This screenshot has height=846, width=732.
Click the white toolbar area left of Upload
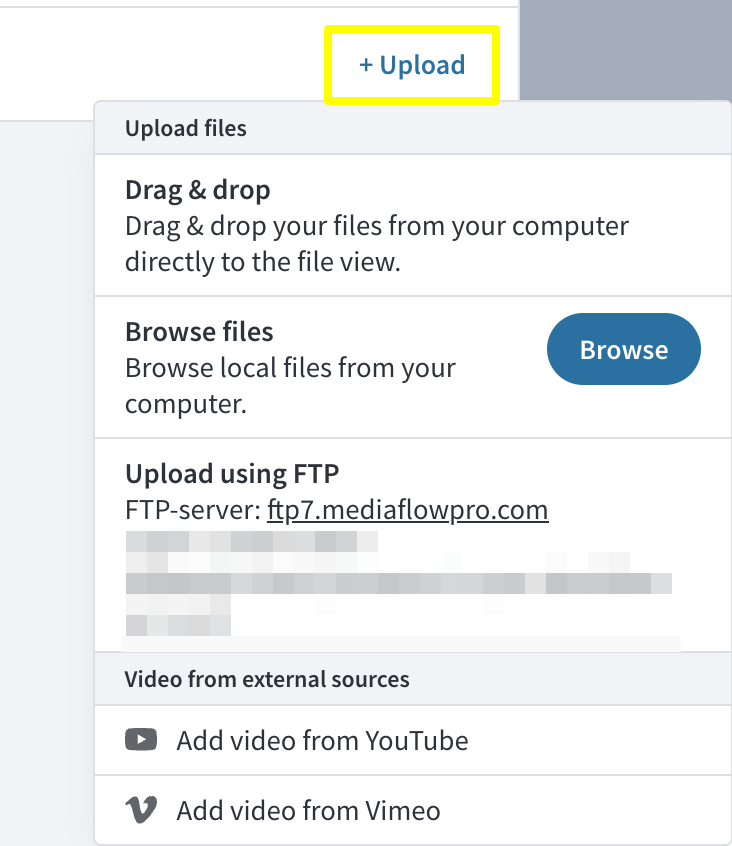tap(162, 64)
